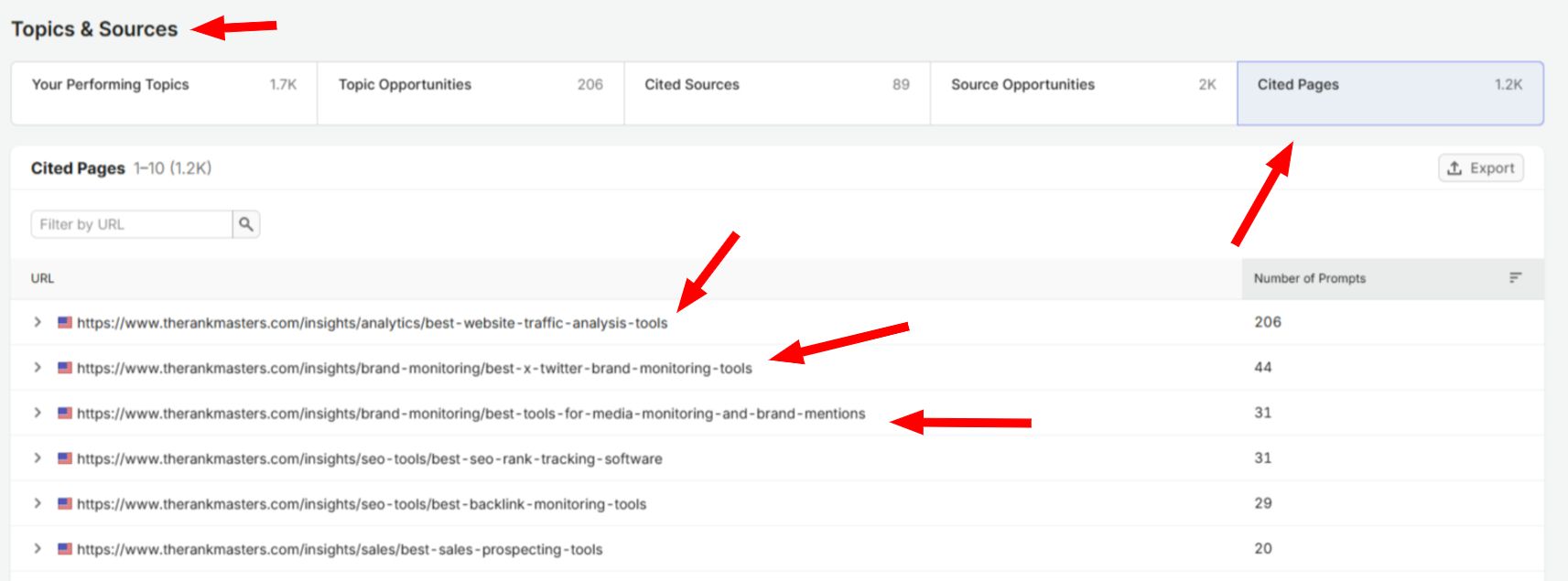The image size is (1568, 581).
Task: Open the best-seo-rank-tracking-software URL
Action: (x=370, y=458)
